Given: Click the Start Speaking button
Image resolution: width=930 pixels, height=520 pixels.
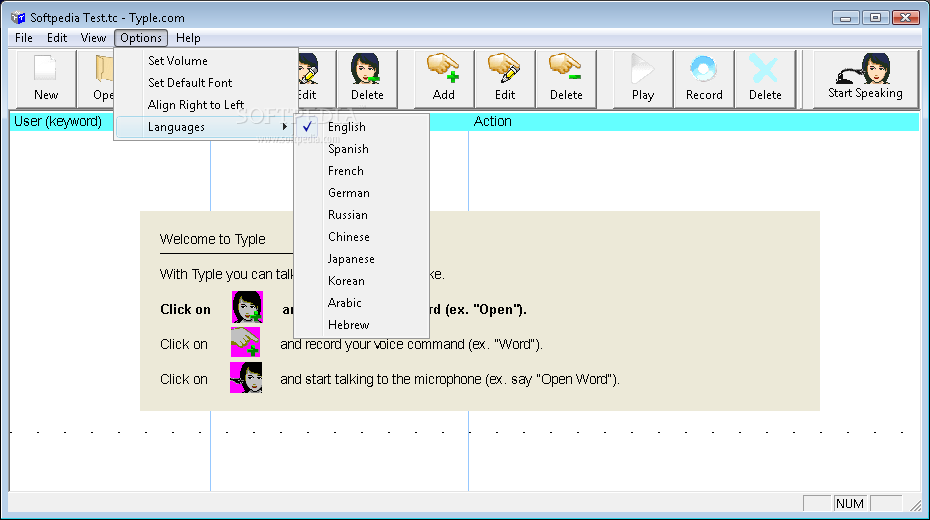Looking at the screenshot, I should click(x=865, y=78).
